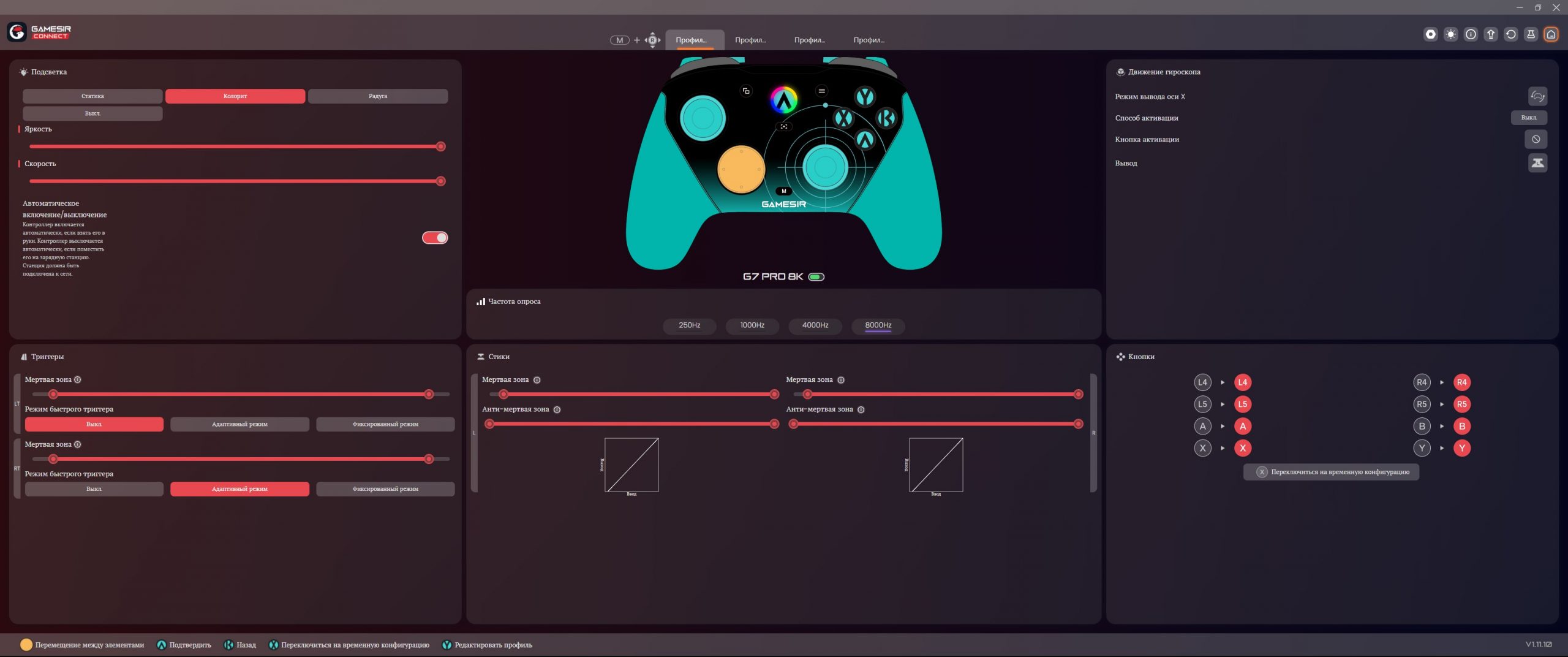1568x657 pixels.
Task: Click the circular reset arrow icon
Action: tap(1511, 34)
